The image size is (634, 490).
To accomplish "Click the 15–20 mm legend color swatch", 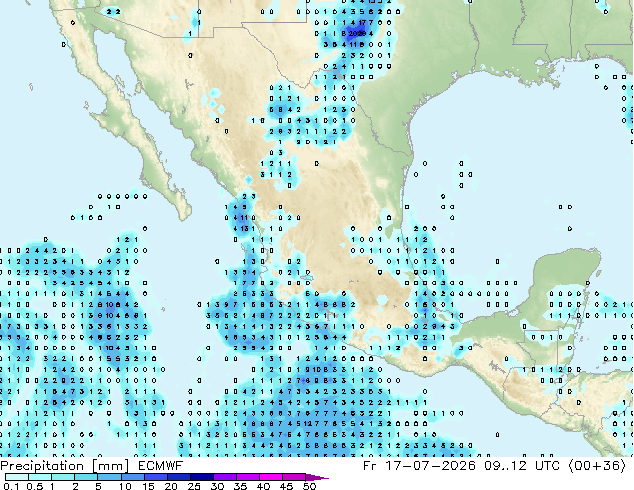I will 155,477.
